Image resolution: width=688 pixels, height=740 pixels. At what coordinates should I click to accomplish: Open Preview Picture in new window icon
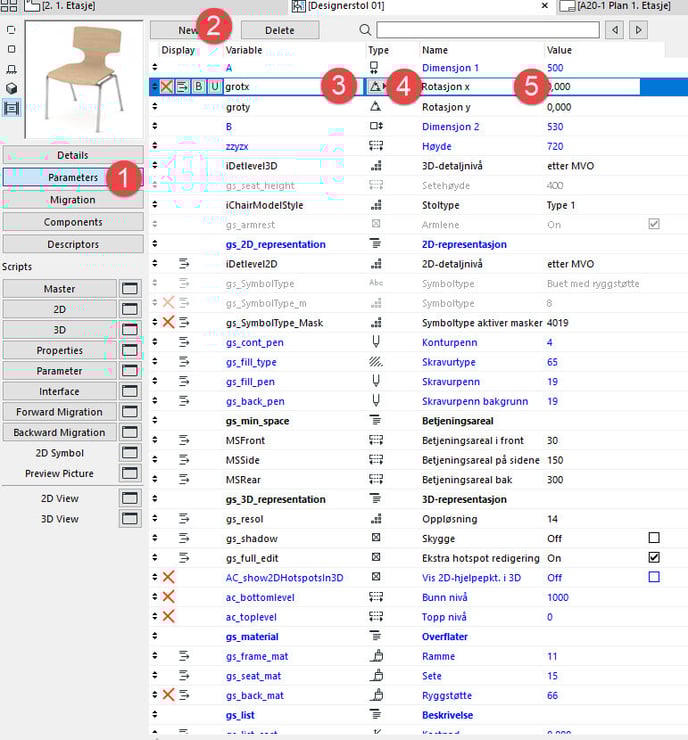tap(130, 473)
